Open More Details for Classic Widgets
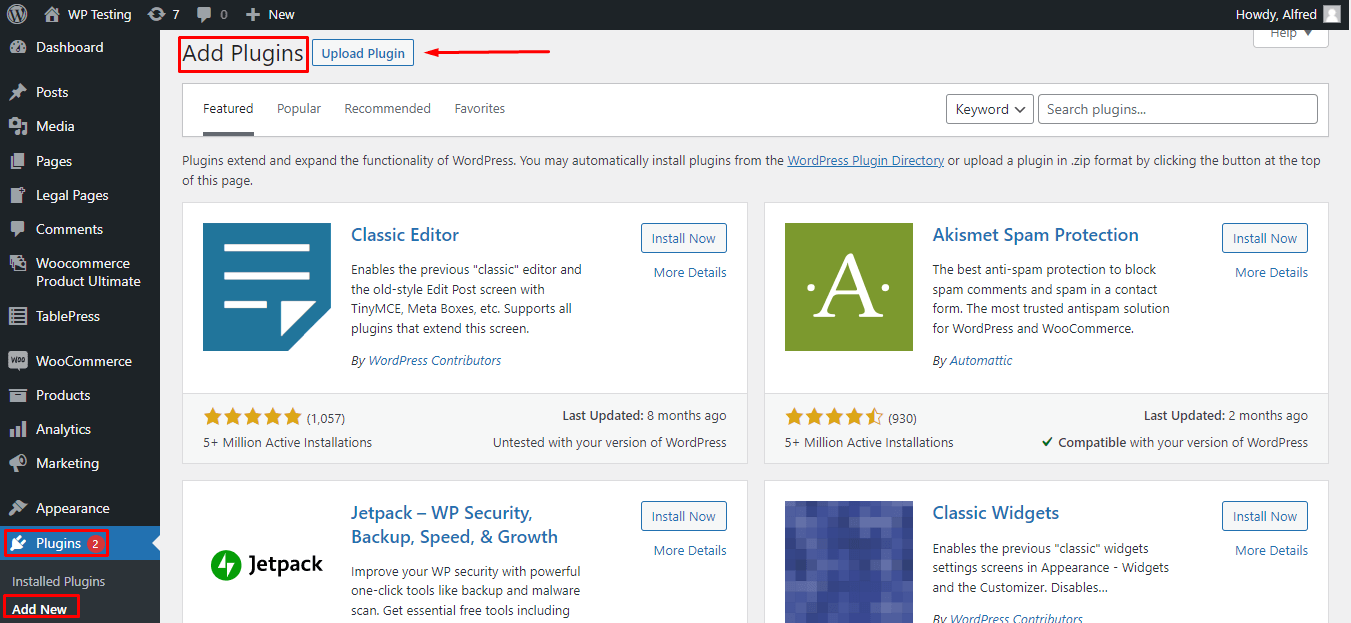1351x623 pixels. [x=1271, y=551]
